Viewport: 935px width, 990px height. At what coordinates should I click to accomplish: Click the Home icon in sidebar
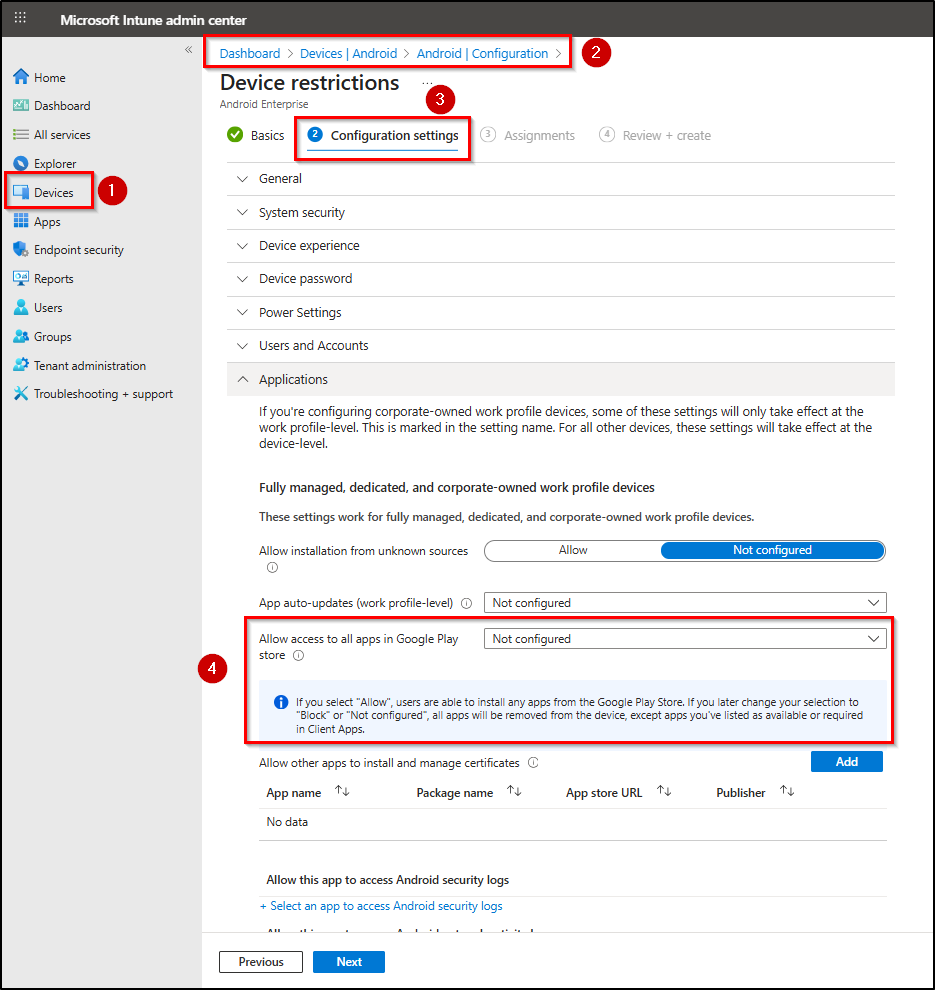point(21,77)
